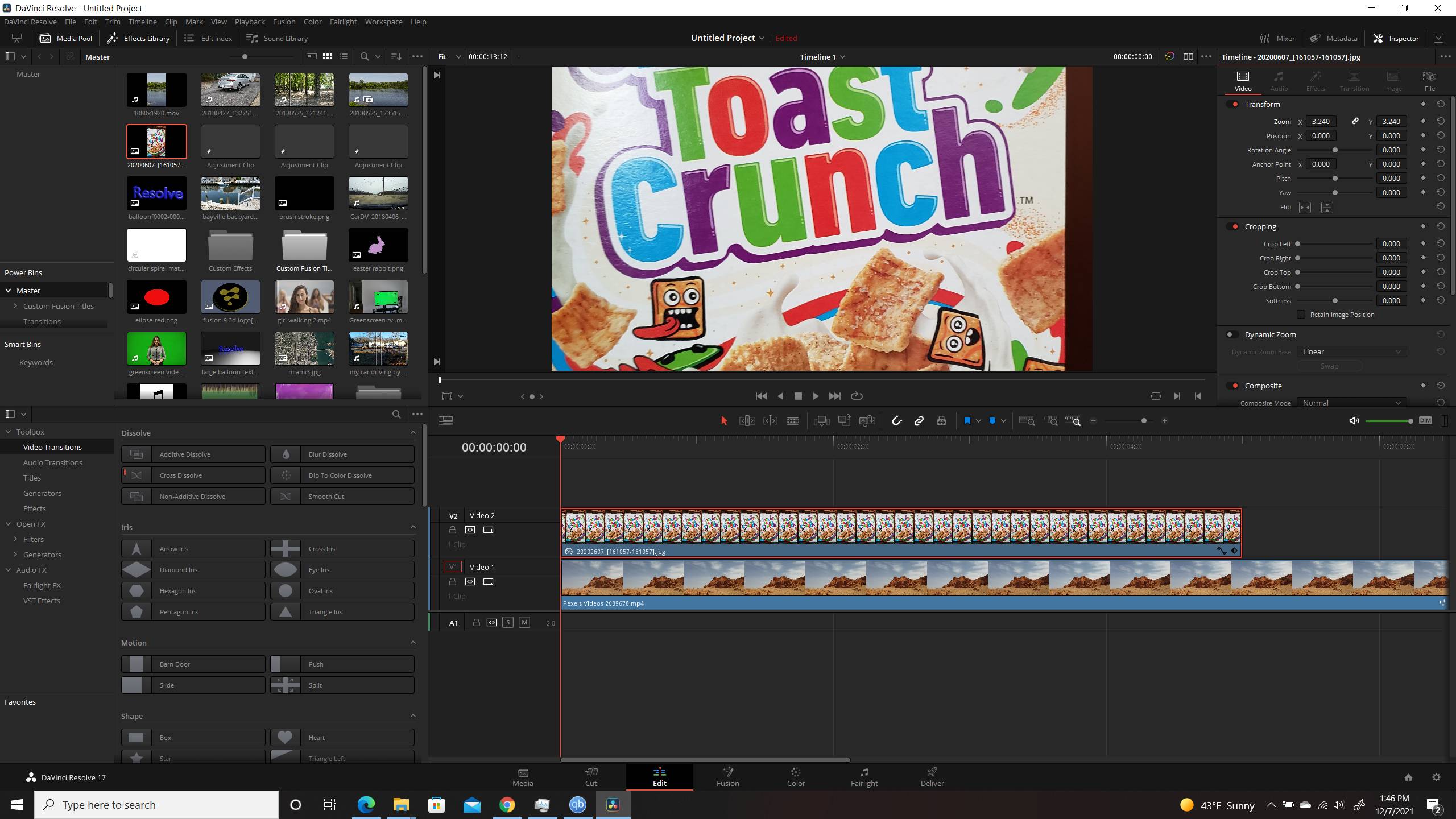Enable the Dynamic Zoom toggle
Image resolution: width=1456 pixels, height=819 pixels.
click(x=1232, y=334)
